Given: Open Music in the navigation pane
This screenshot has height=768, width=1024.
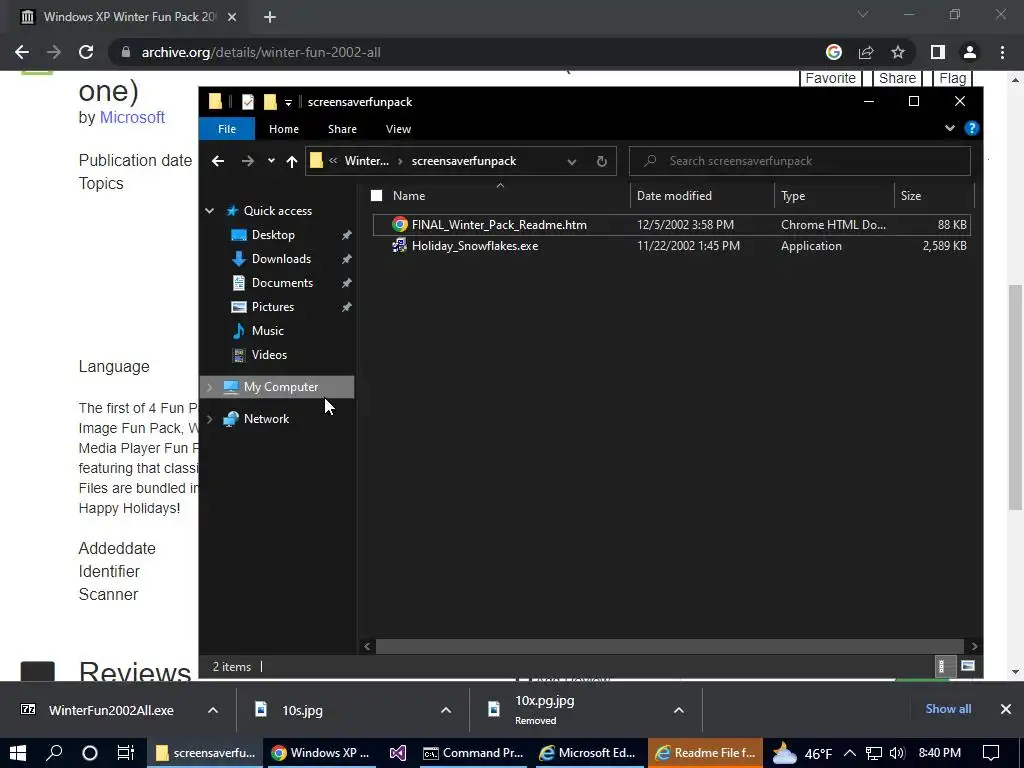Looking at the screenshot, I should (268, 330).
